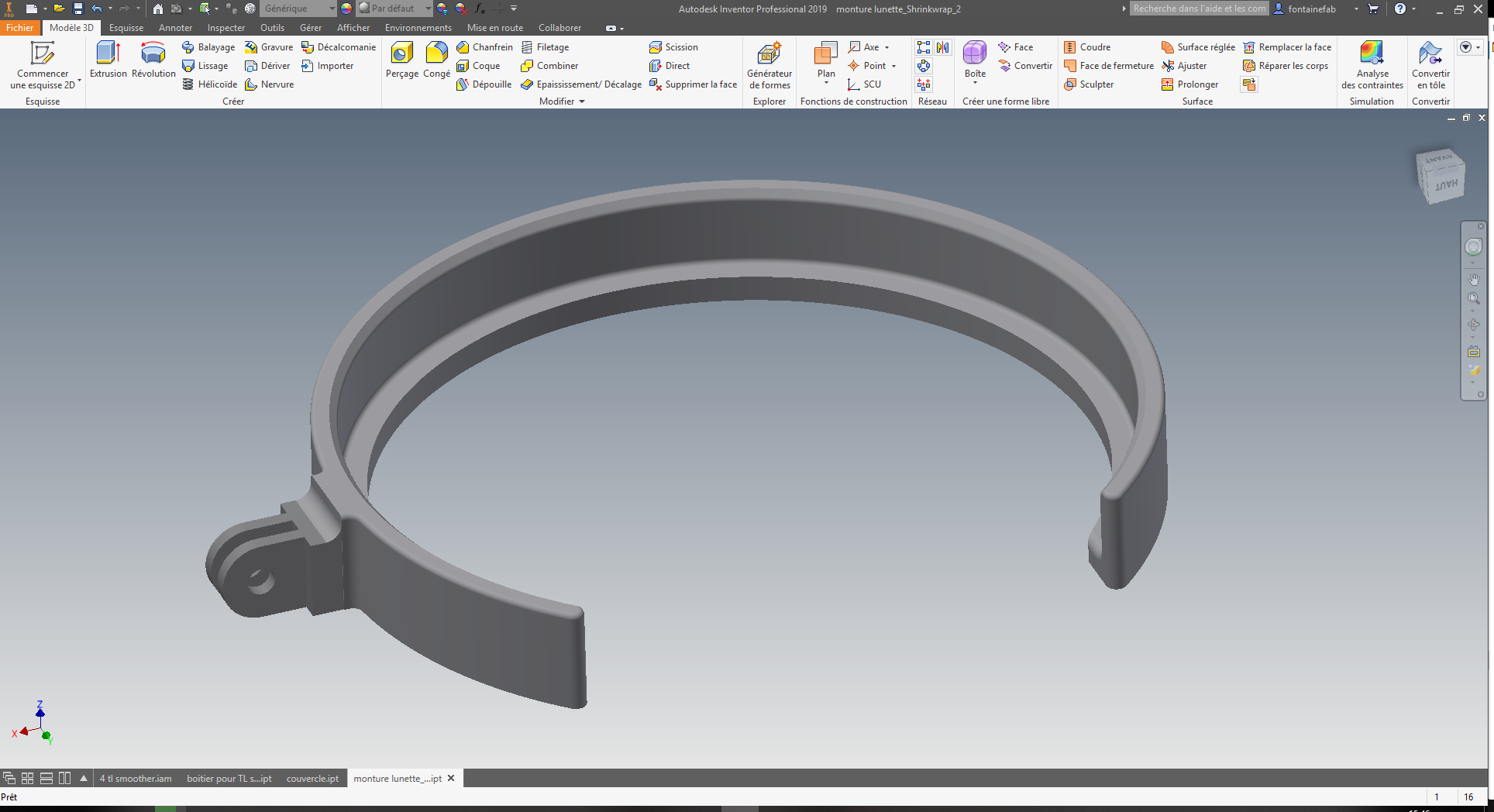1494x812 pixels.
Task: Click Face de fermeture button
Action: click(1109, 66)
